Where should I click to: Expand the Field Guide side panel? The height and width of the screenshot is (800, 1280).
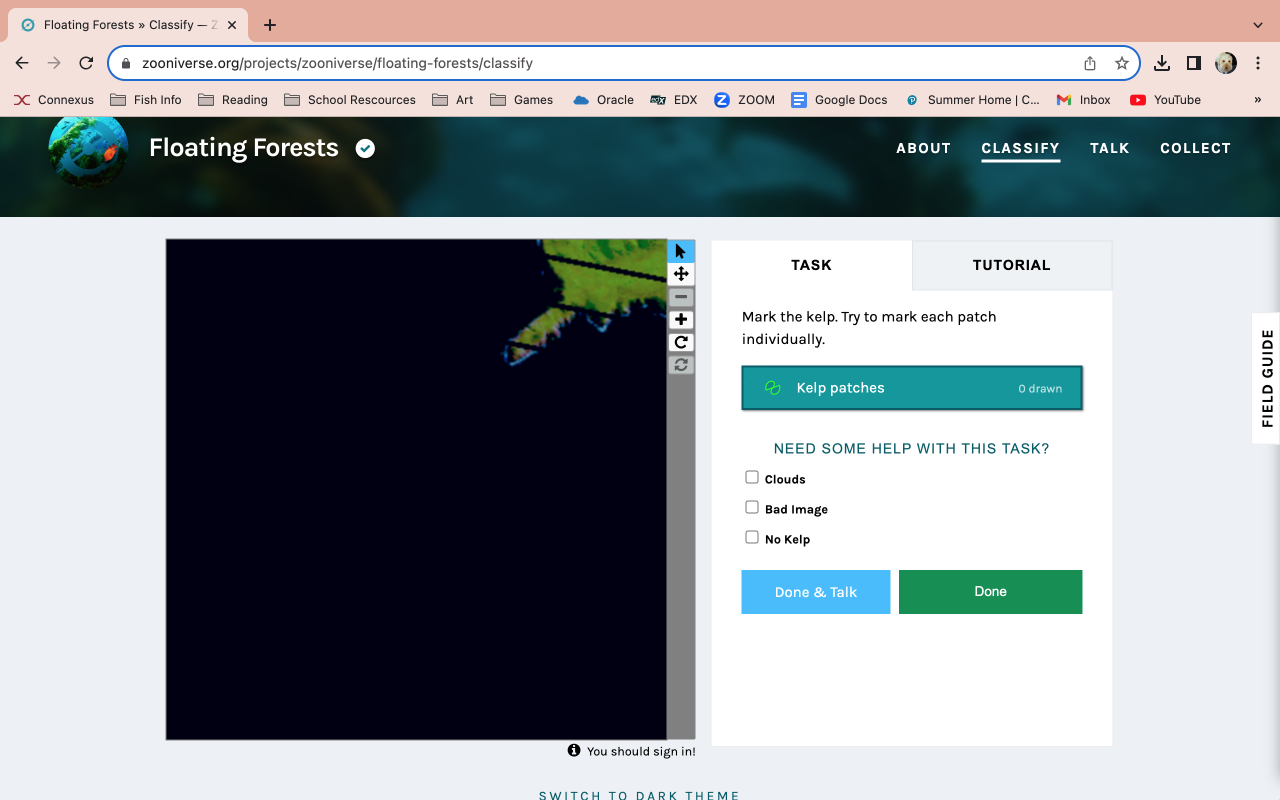[x=1266, y=378]
